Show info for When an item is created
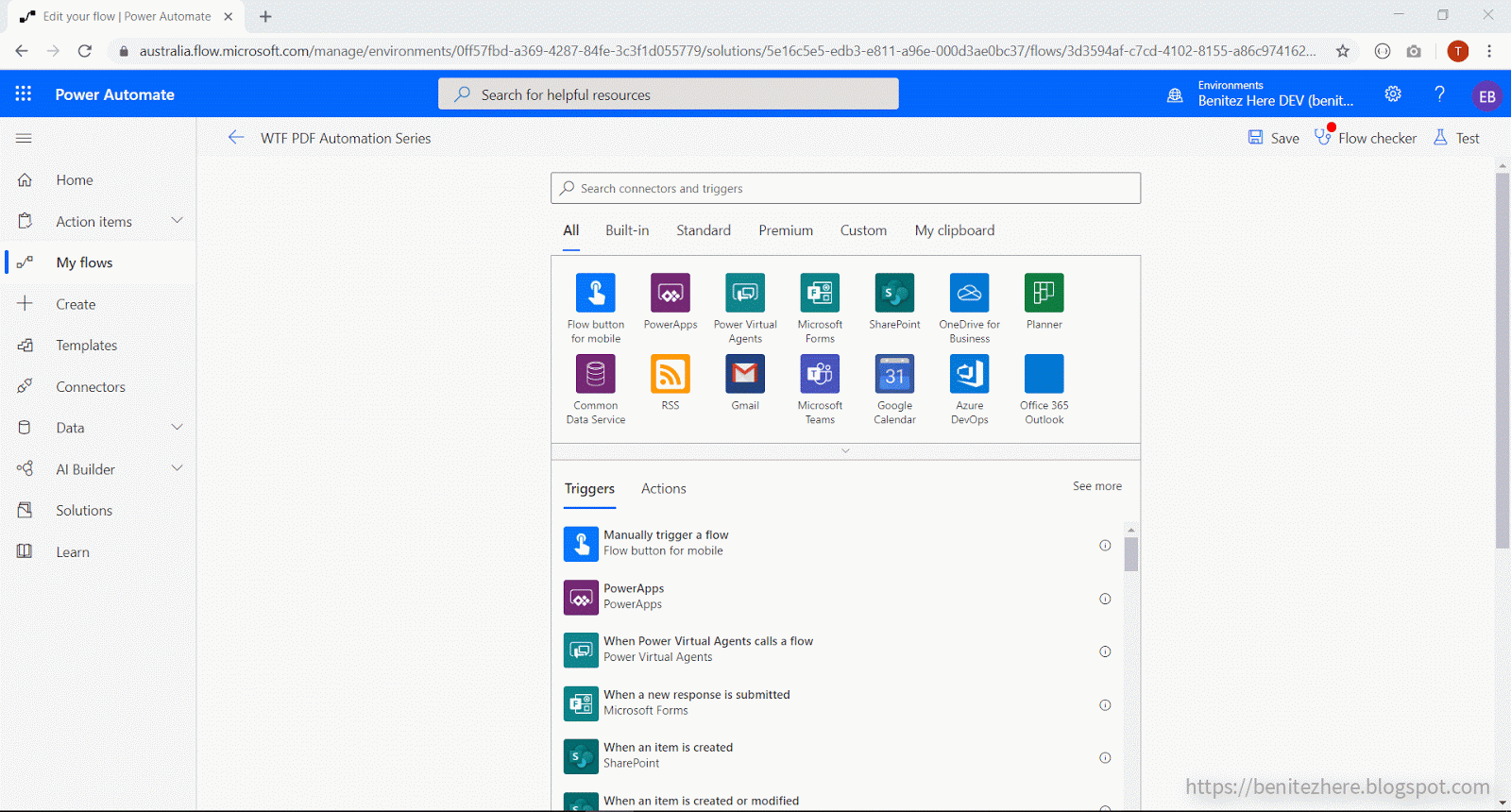Viewport: 1511px width, 812px height. pos(1105,758)
